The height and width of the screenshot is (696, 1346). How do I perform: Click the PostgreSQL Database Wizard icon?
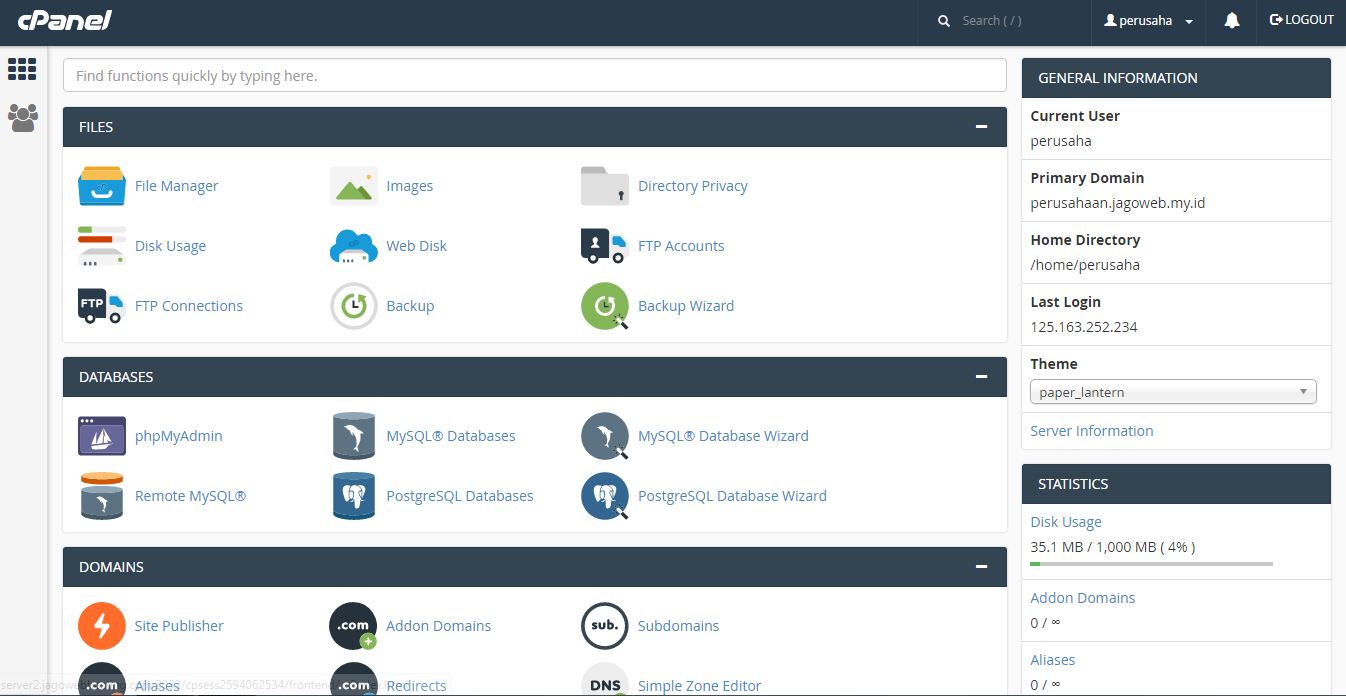pos(605,496)
